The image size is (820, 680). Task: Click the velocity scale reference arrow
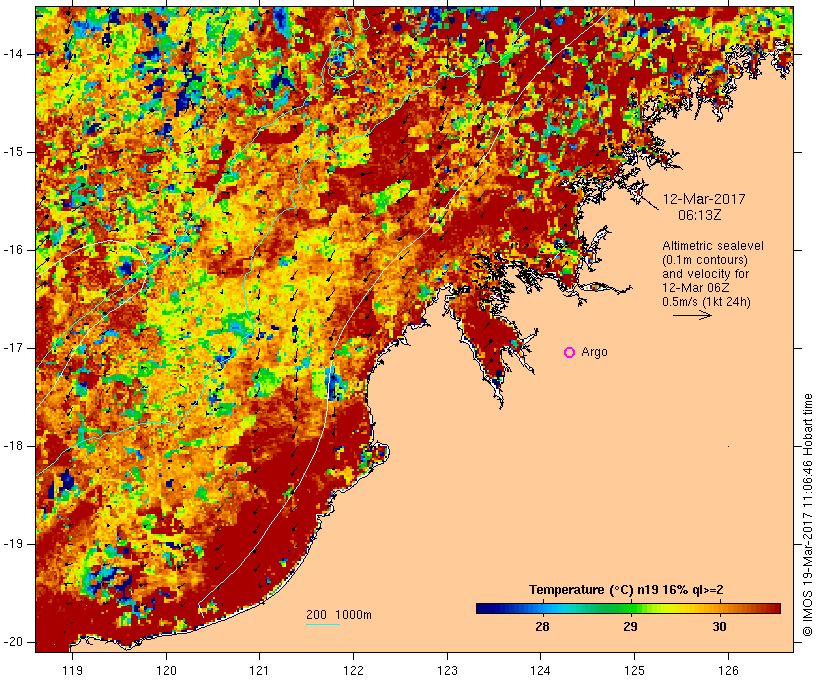(692, 315)
